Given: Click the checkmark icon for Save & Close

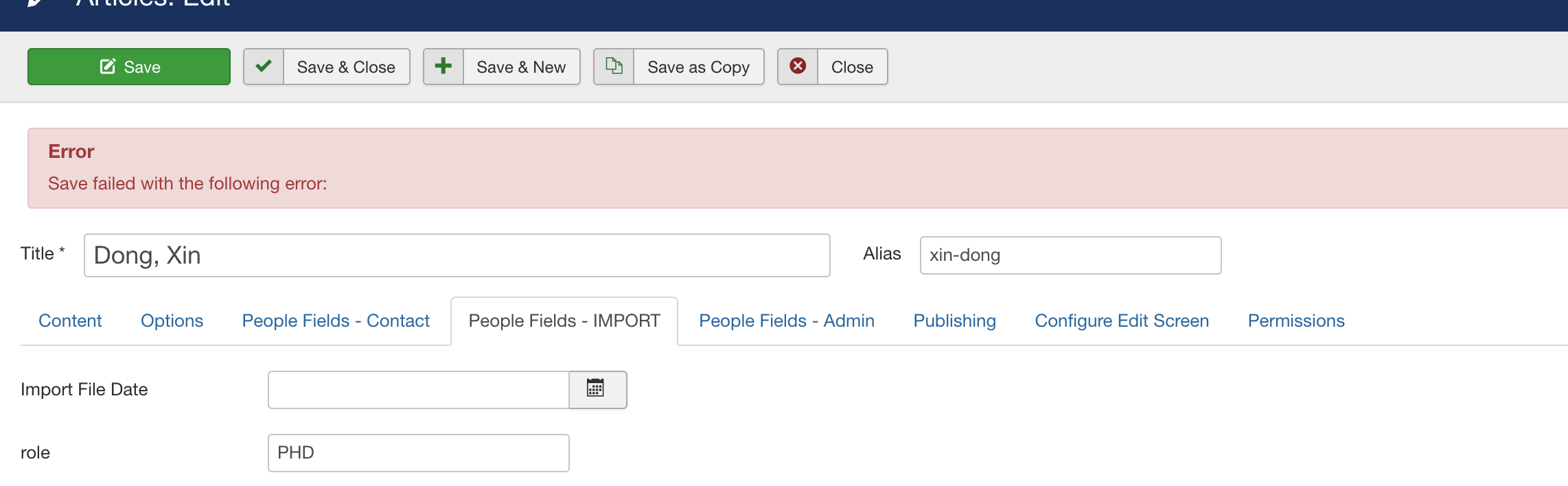Looking at the screenshot, I should click(x=264, y=67).
